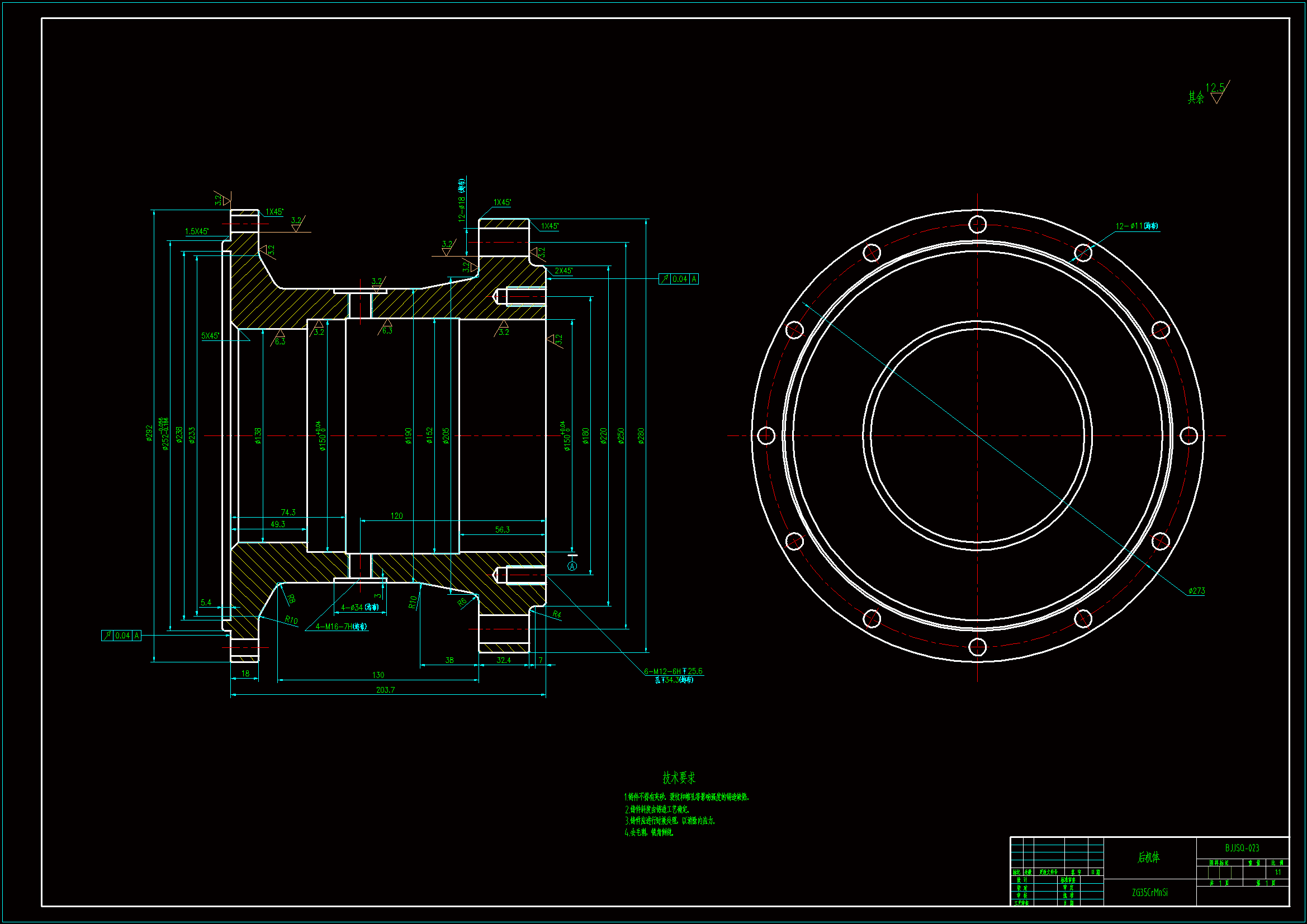
Task: Select the 130 length dimension text
Action: (378, 675)
